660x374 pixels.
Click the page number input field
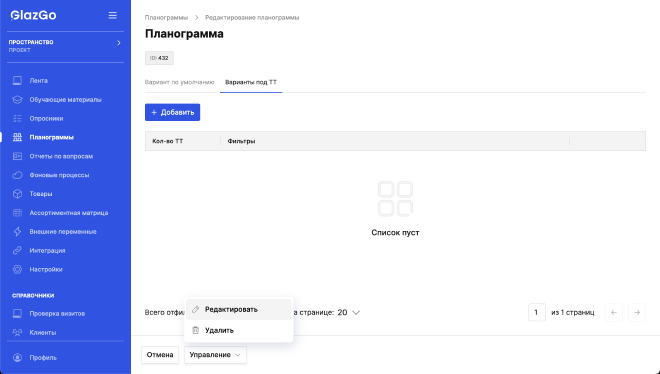537,313
